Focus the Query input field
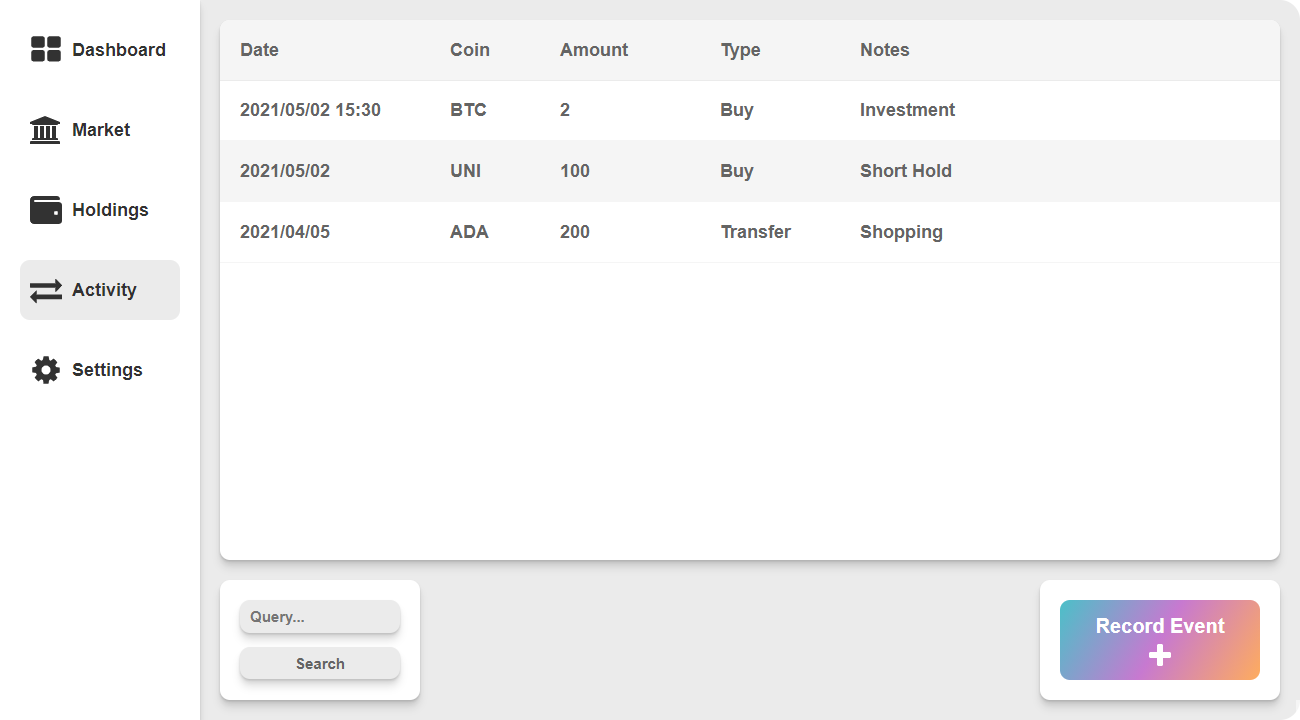Screen dimensions: 1300x720 pyautogui.click(x=320, y=617)
